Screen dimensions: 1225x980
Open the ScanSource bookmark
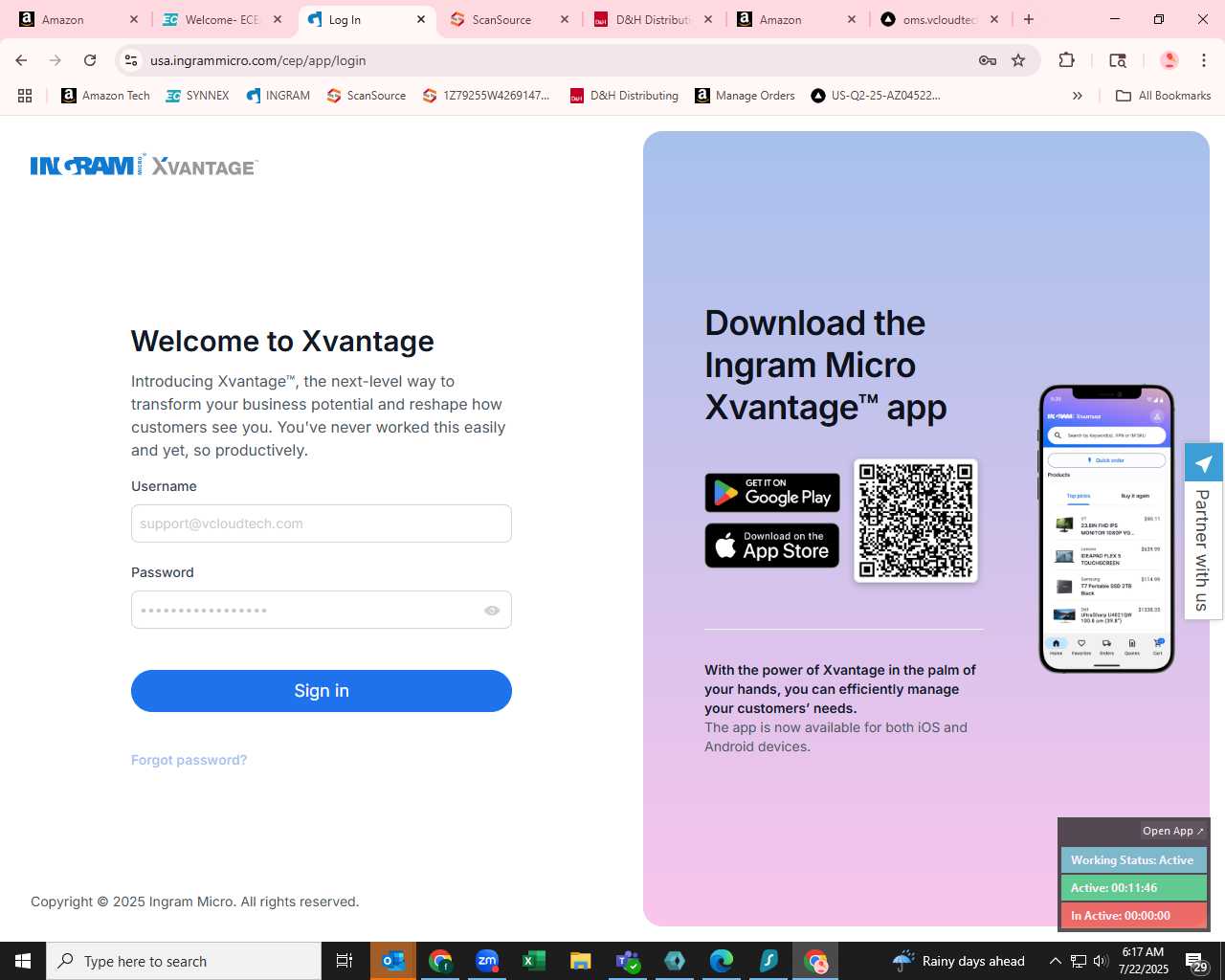(366, 96)
